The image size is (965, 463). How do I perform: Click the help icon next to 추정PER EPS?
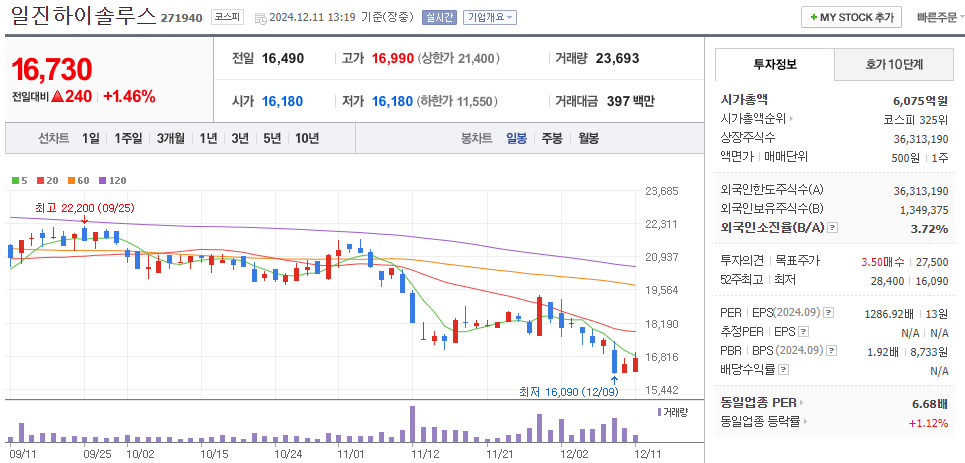803,332
